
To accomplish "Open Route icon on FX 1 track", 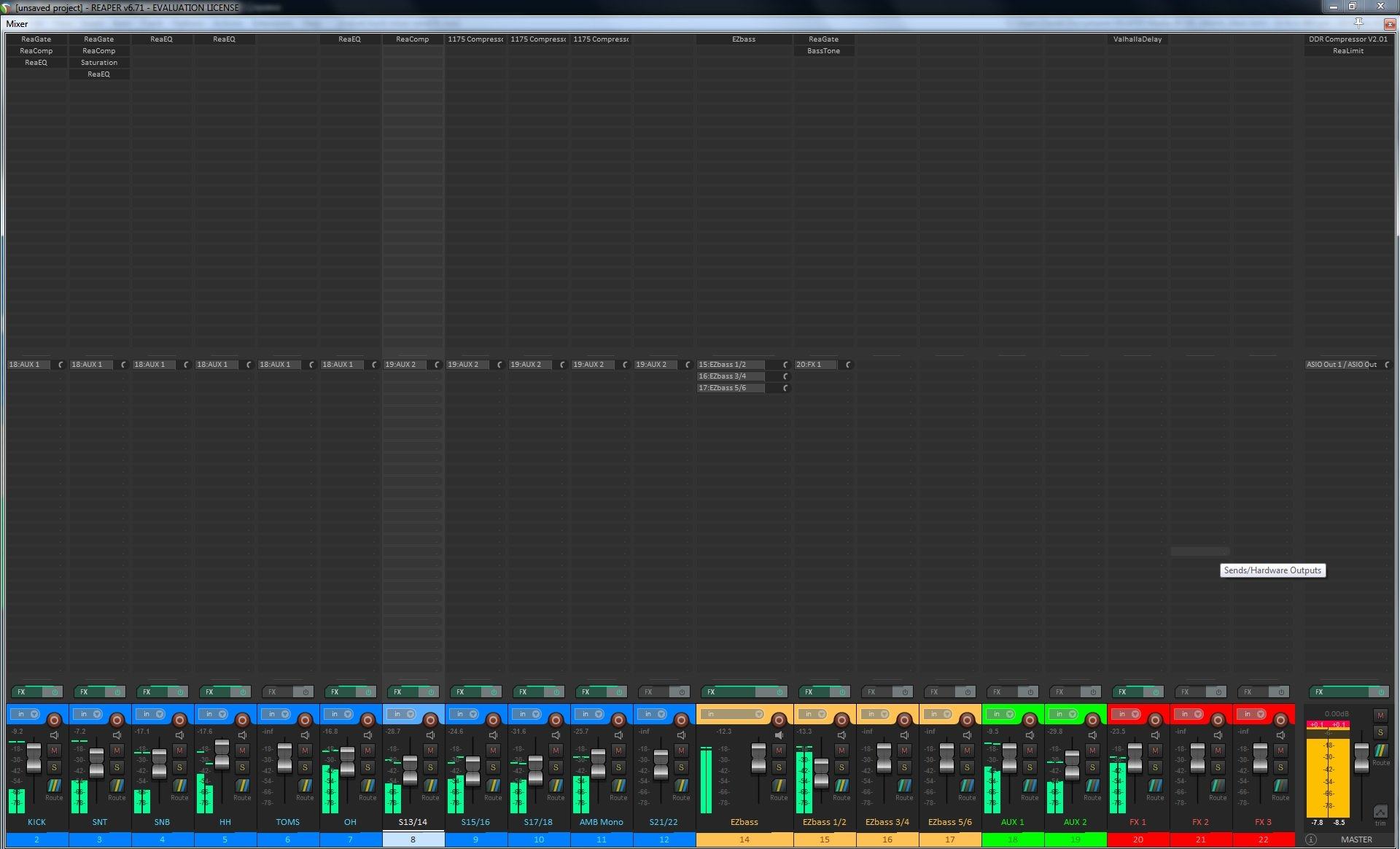I will click(1155, 786).
